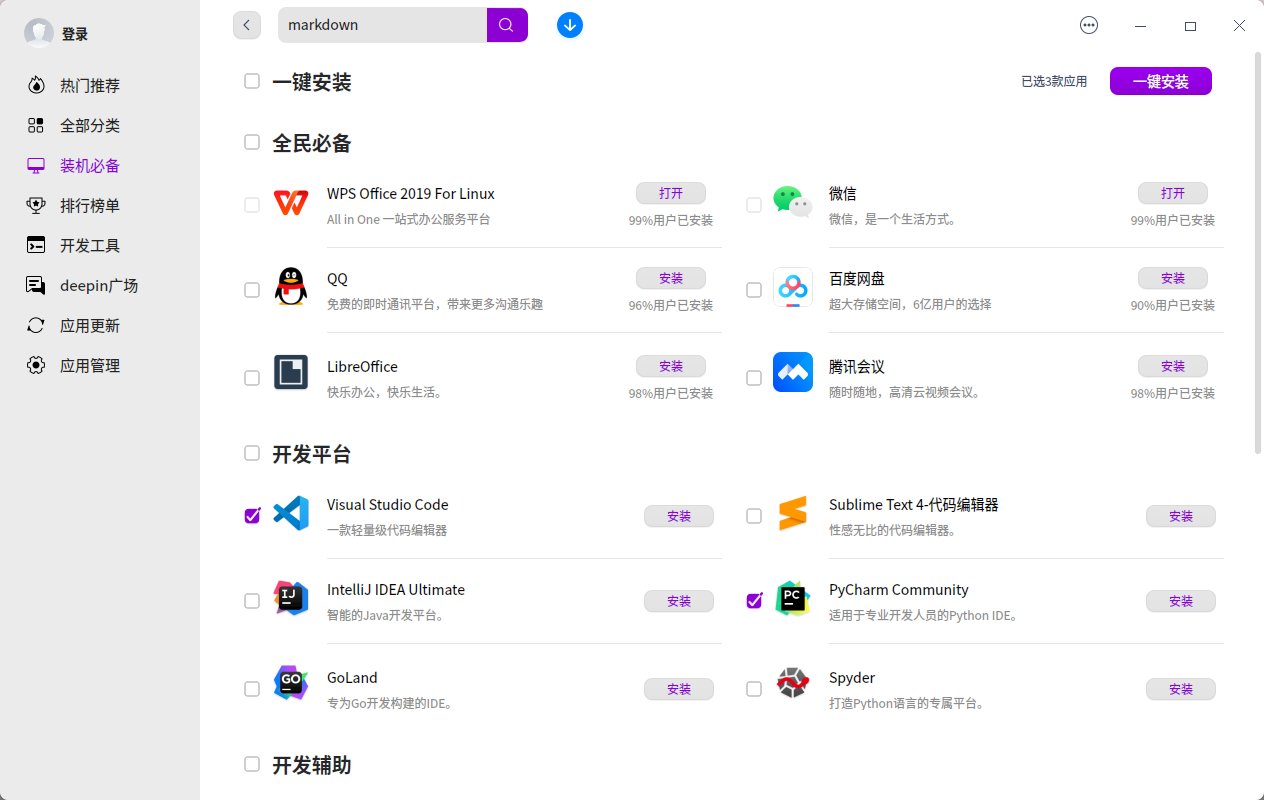Uncheck the Visual Studio Code checkbox
1264x800 pixels.
[x=251, y=514]
